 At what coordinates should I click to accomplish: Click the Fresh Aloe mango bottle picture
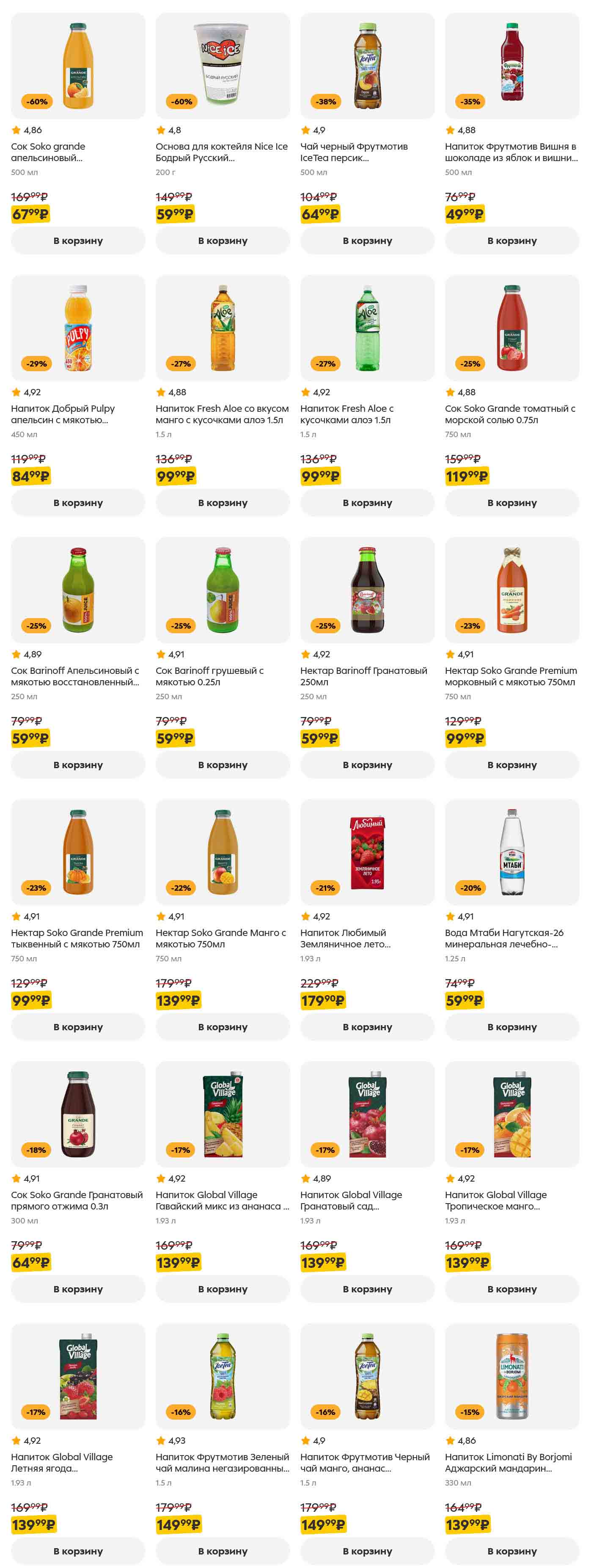coord(223,328)
